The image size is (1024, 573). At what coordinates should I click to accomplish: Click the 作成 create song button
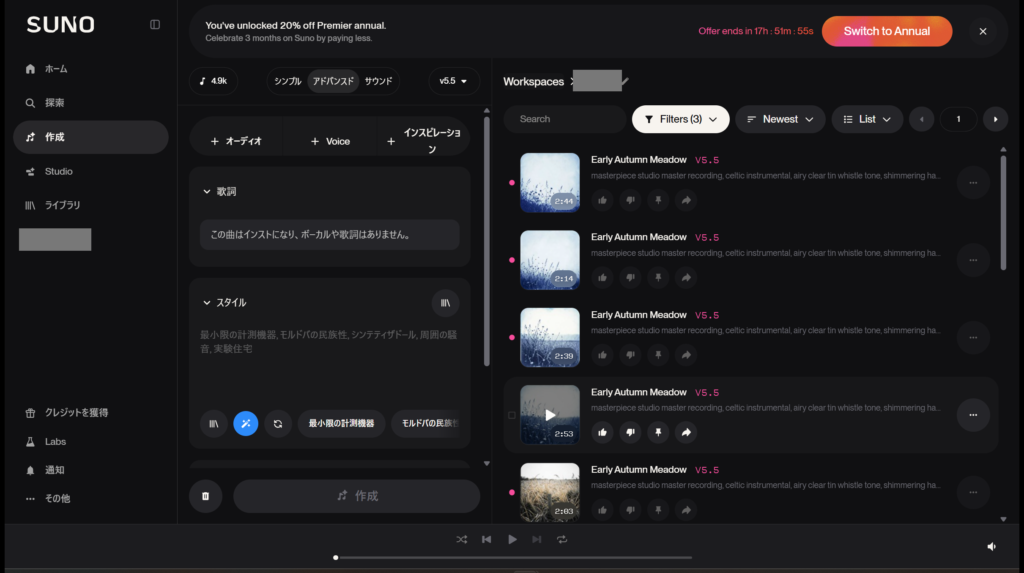pos(357,497)
